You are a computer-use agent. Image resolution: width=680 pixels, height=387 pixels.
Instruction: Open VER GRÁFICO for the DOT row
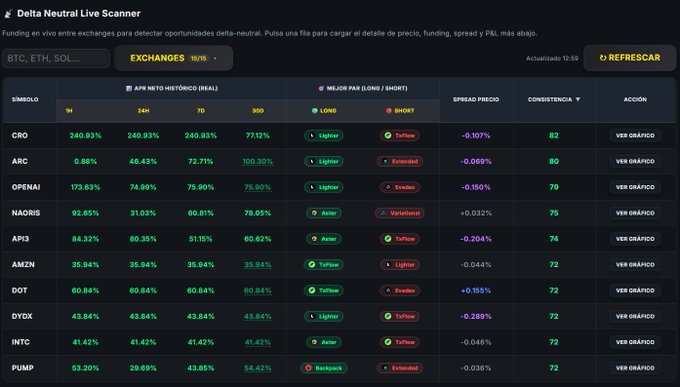(635, 290)
